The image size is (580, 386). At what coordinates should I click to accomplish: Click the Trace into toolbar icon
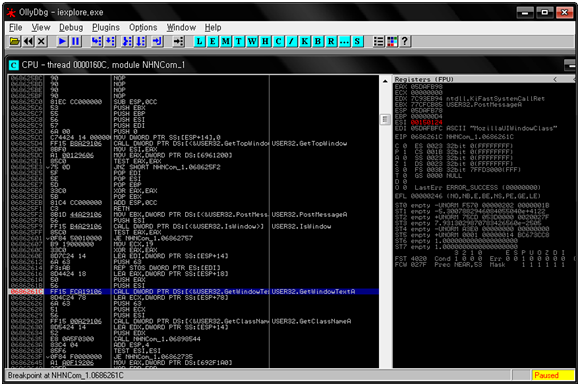(127, 41)
